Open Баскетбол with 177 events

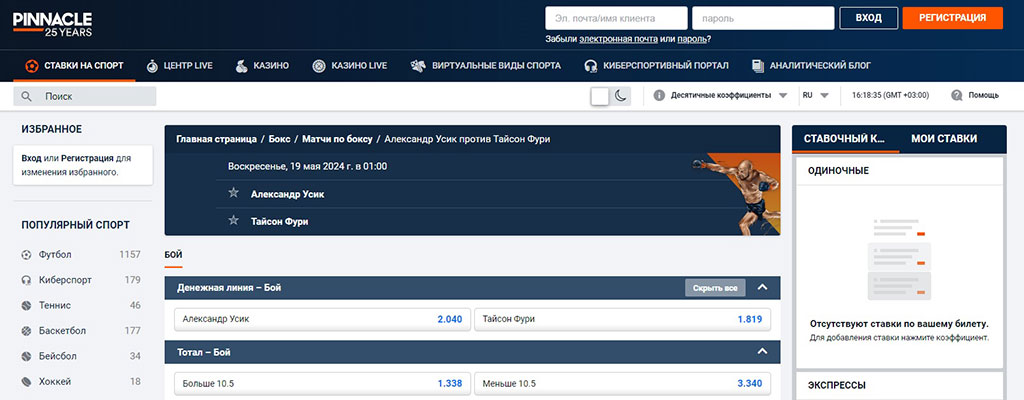[x=82, y=331]
